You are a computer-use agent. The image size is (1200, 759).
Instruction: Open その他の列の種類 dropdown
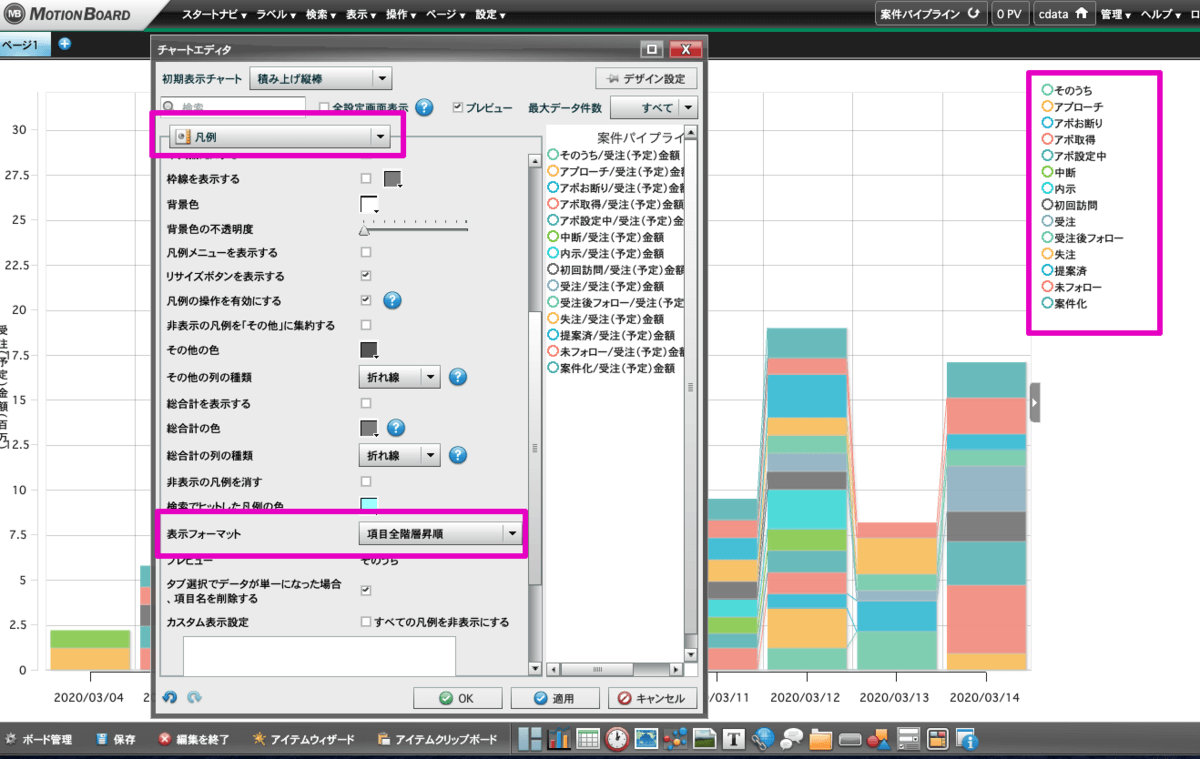pyautogui.click(x=399, y=377)
